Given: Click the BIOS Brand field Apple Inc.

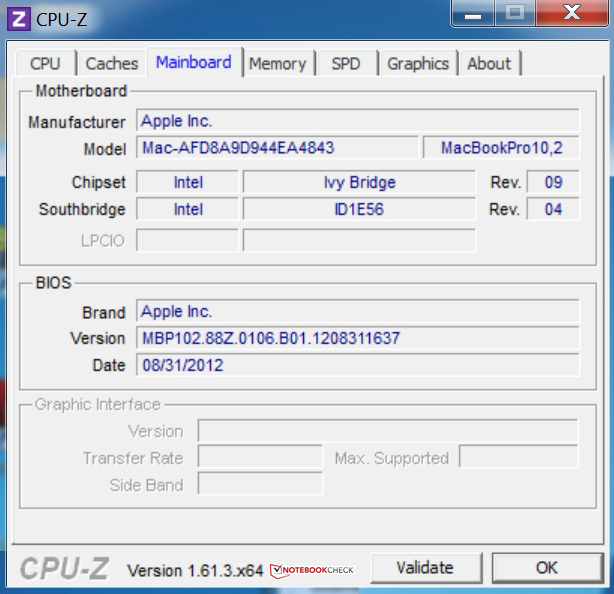Looking at the screenshot, I should (358, 311).
